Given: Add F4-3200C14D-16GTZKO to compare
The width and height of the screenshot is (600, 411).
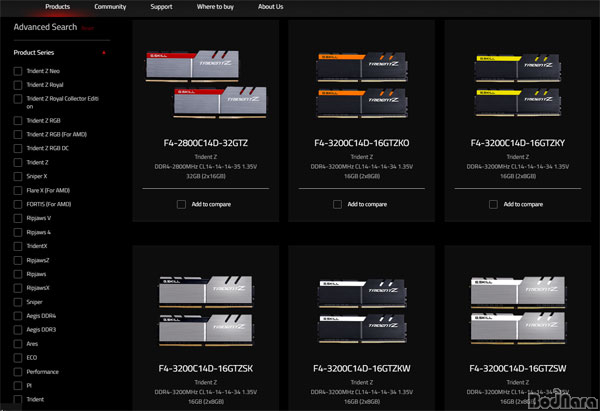Looking at the screenshot, I should click(337, 204).
